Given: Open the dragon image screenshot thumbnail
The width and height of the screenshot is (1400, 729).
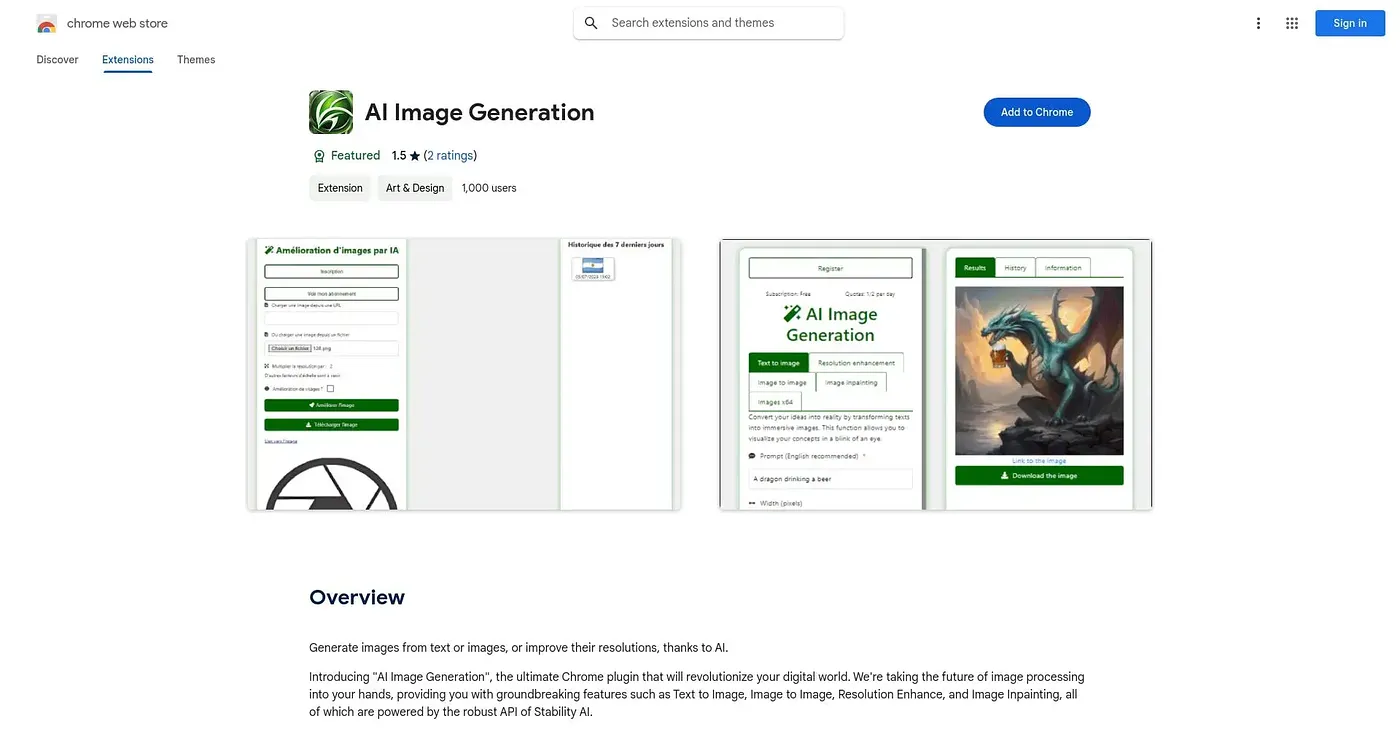Looking at the screenshot, I should [936, 374].
